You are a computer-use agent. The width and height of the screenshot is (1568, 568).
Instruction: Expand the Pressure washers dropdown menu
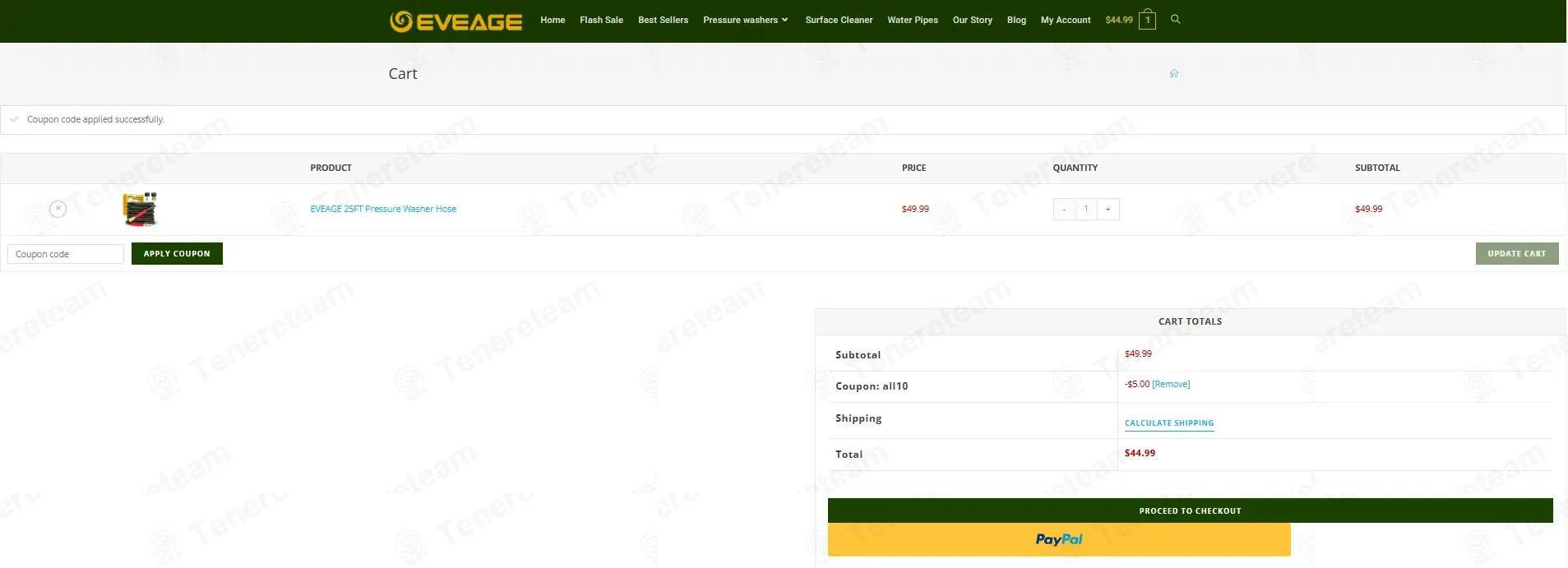click(745, 20)
